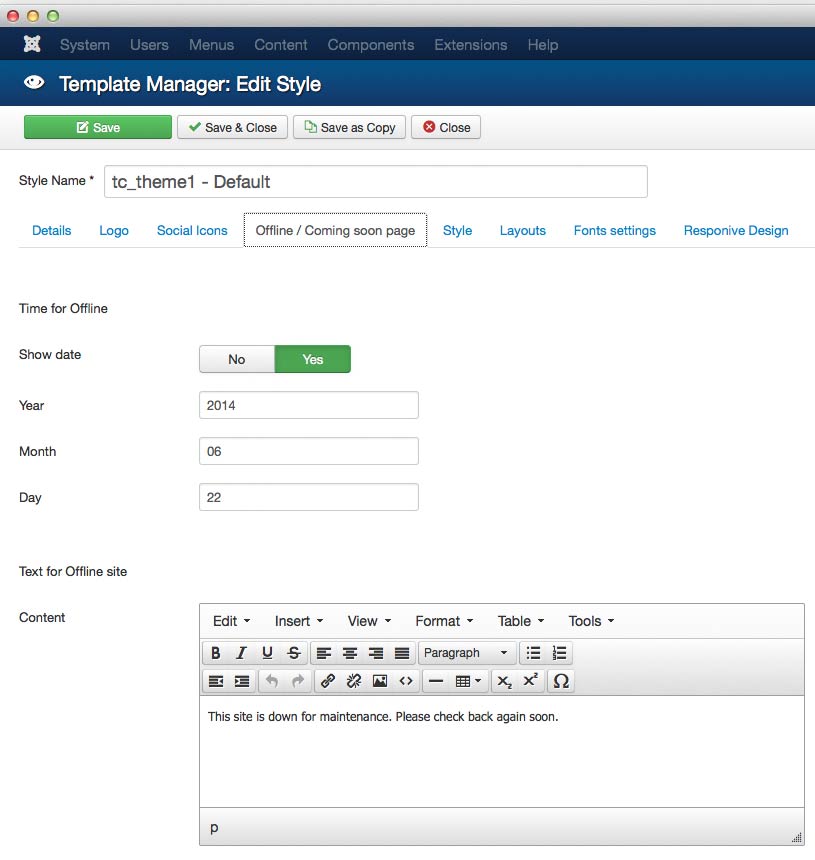
Task: Click into the Year input field
Action: pyautogui.click(x=309, y=405)
